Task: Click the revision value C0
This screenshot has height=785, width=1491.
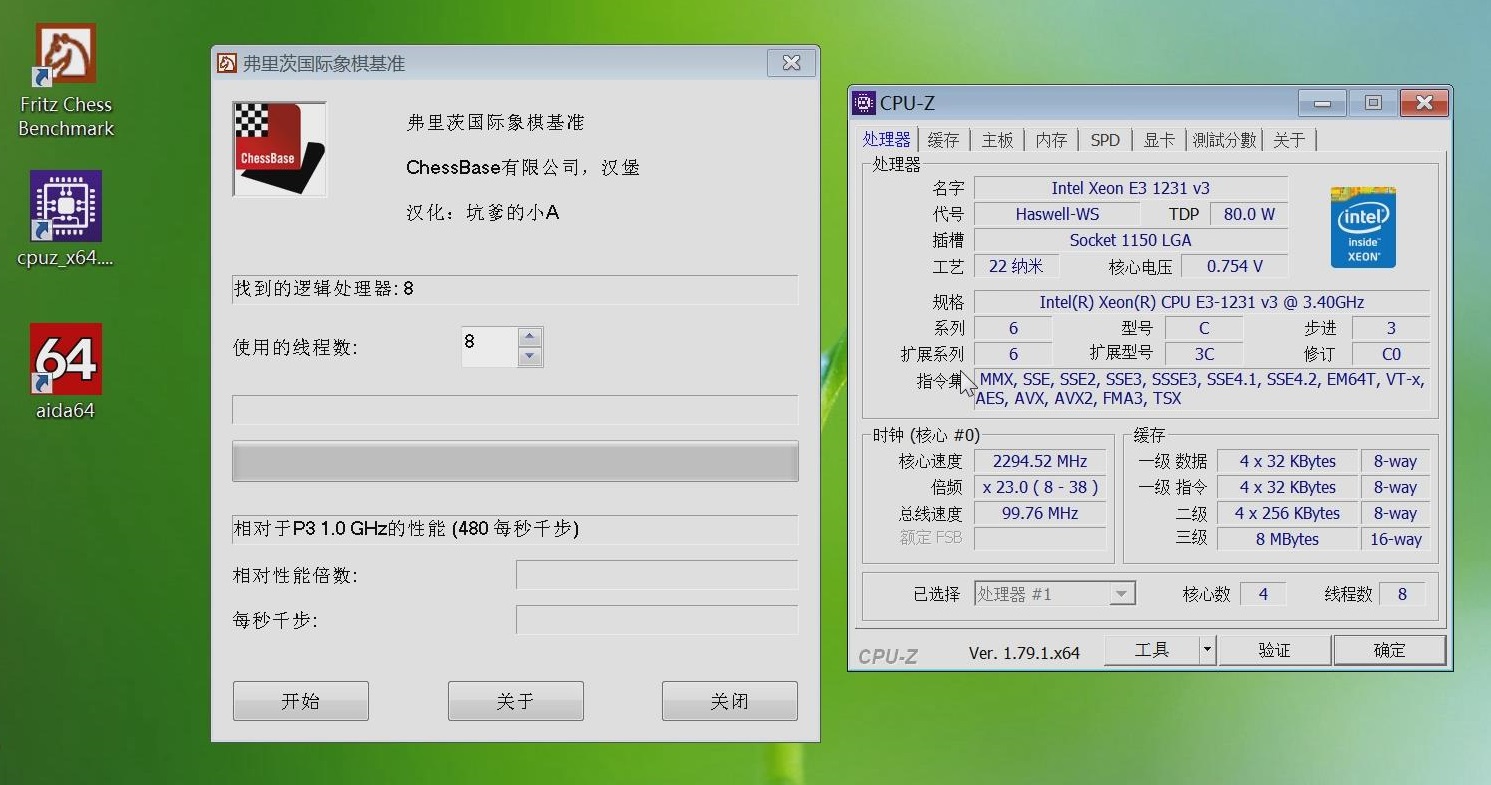Action: (1391, 354)
